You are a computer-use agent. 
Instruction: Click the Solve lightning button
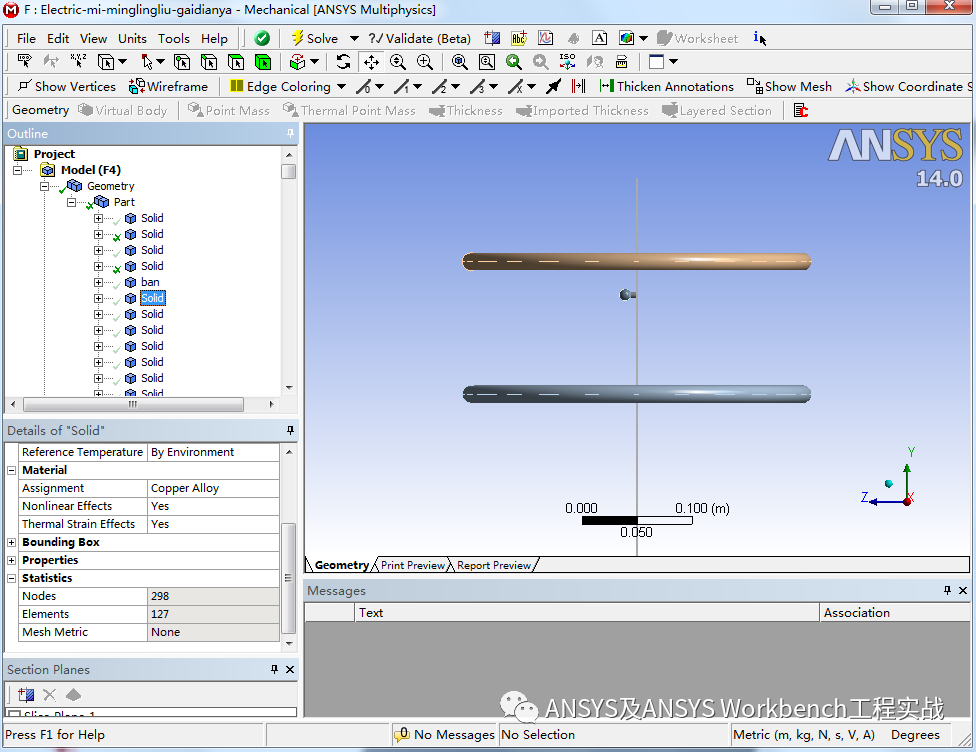tap(315, 39)
